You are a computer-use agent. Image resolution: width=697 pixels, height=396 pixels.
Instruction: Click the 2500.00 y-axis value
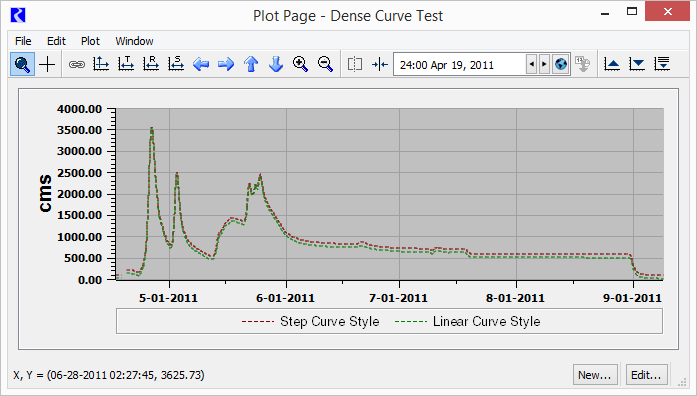[80, 173]
